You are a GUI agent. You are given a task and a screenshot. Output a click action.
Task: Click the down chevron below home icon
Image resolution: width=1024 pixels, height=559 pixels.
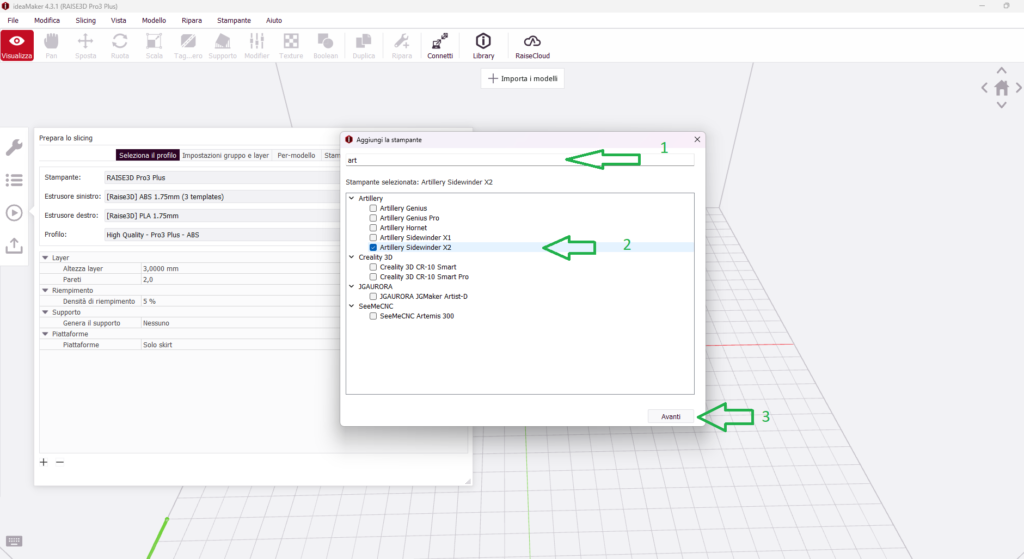(1001, 105)
